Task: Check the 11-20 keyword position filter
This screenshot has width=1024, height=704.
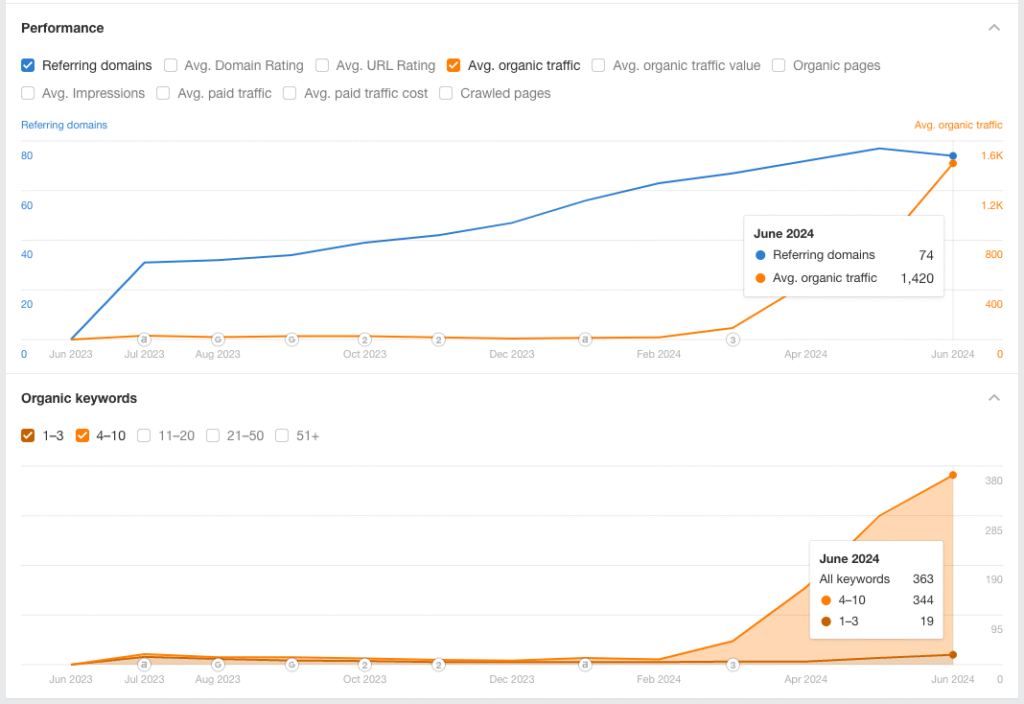Action: tap(143, 435)
